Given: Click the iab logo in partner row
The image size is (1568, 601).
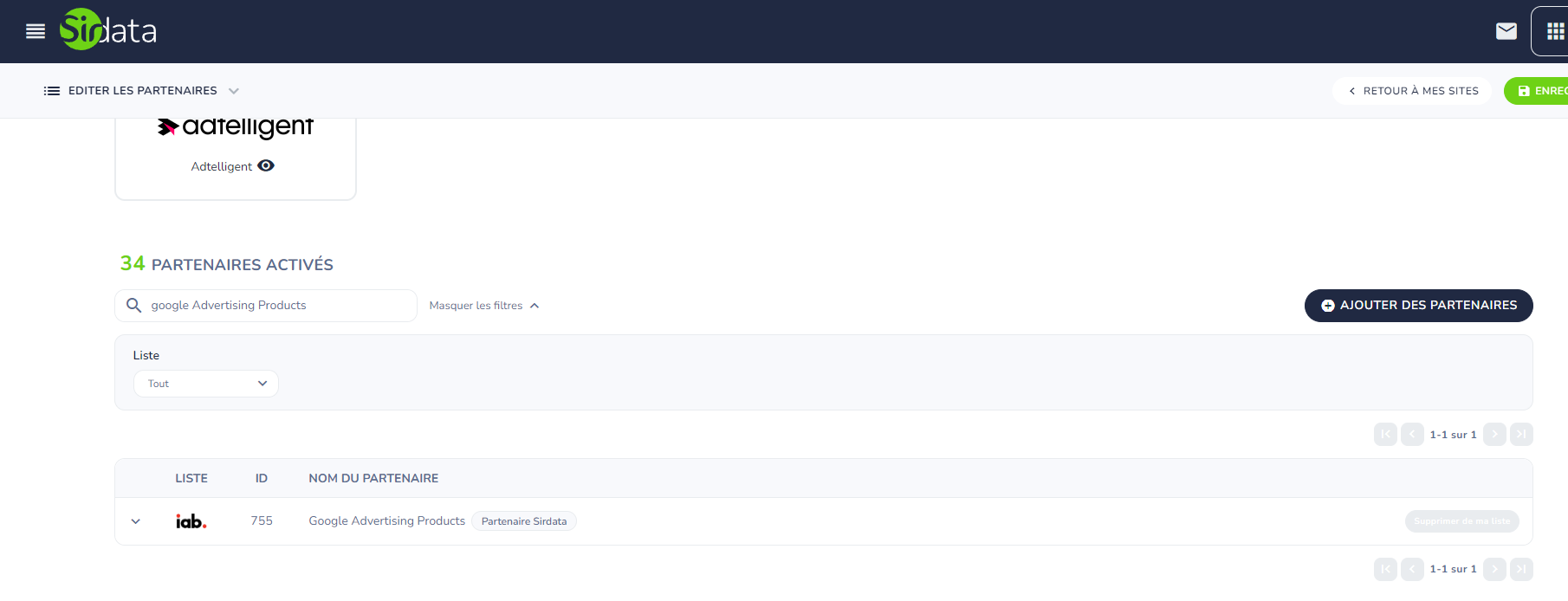Looking at the screenshot, I should (191, 521).
